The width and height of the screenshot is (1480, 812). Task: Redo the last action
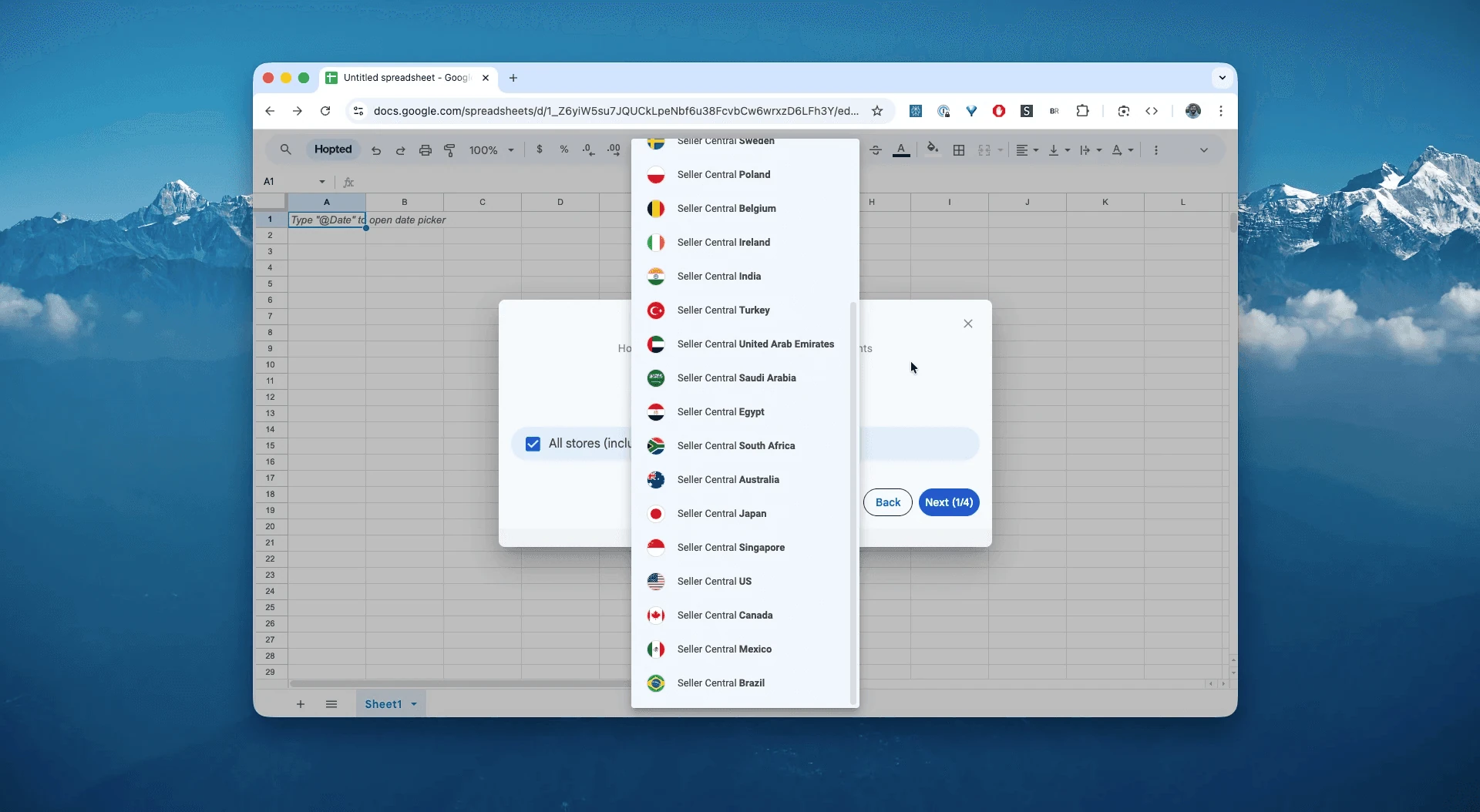[401, 150]
